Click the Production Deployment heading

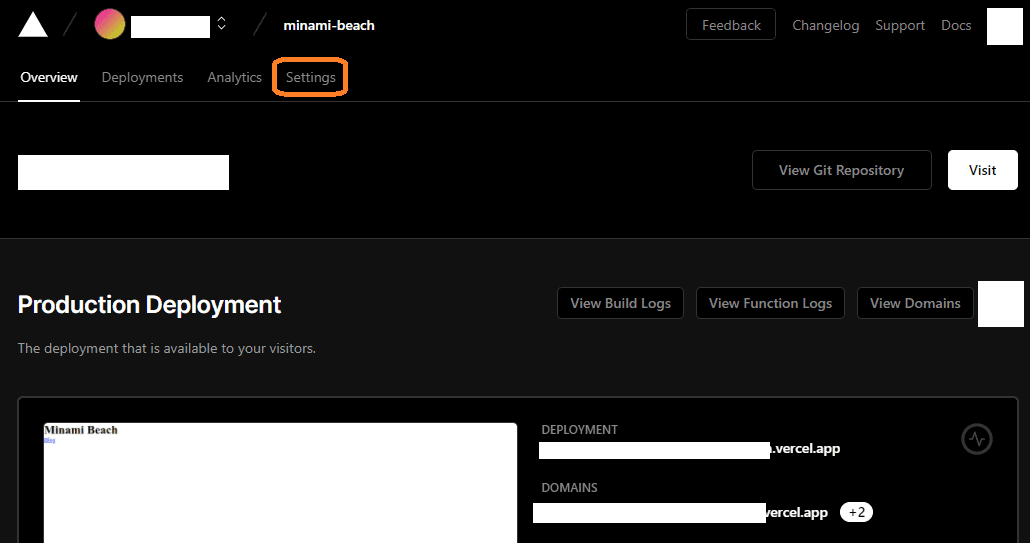pos(149,305)
